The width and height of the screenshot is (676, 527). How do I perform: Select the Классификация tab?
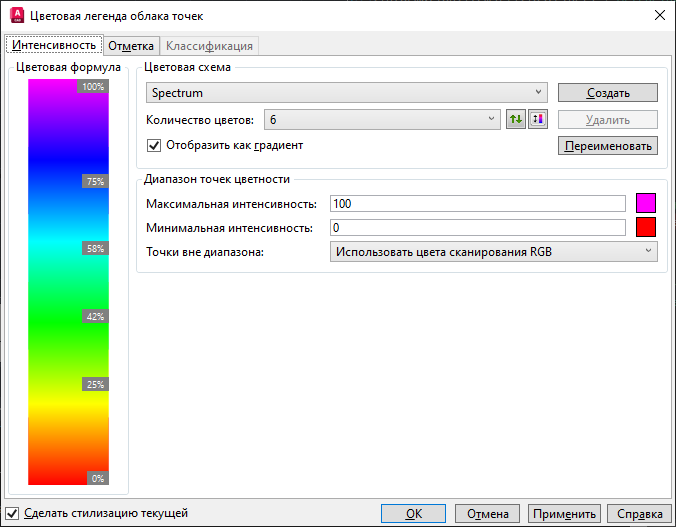click(210, 46)
